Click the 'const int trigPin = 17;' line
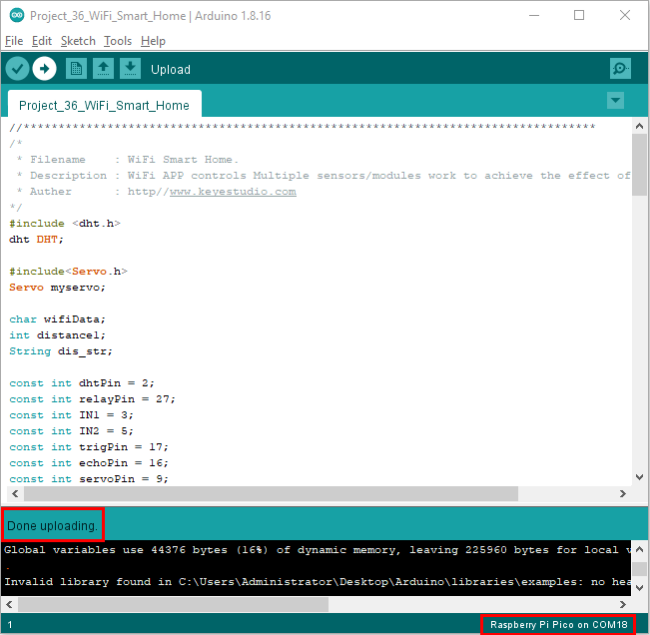 coord(89,447)
